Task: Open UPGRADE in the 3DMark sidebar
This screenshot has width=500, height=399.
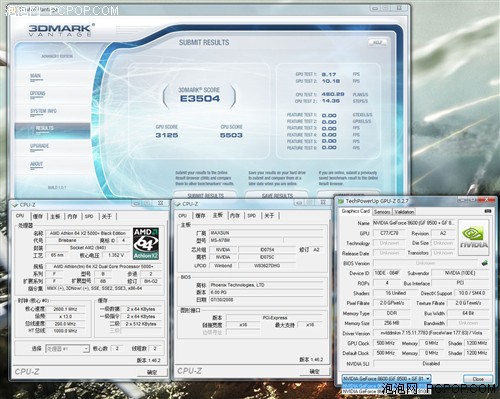Action: [39, 147]
